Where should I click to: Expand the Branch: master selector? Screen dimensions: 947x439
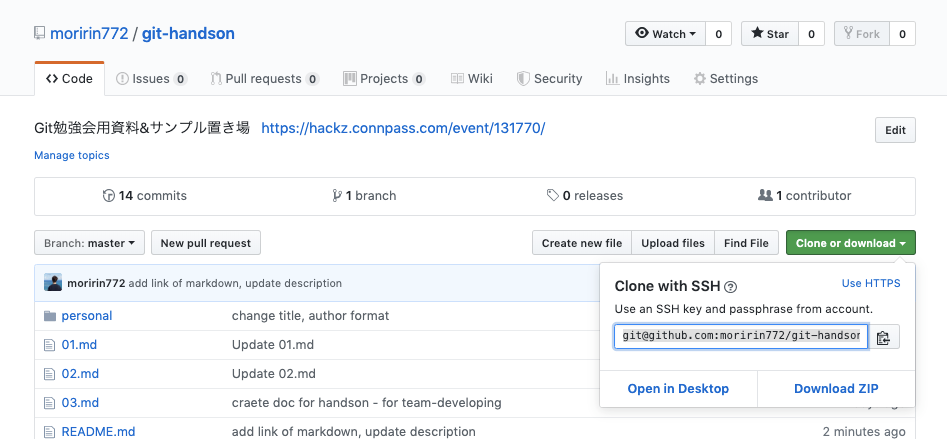(90, 243)
